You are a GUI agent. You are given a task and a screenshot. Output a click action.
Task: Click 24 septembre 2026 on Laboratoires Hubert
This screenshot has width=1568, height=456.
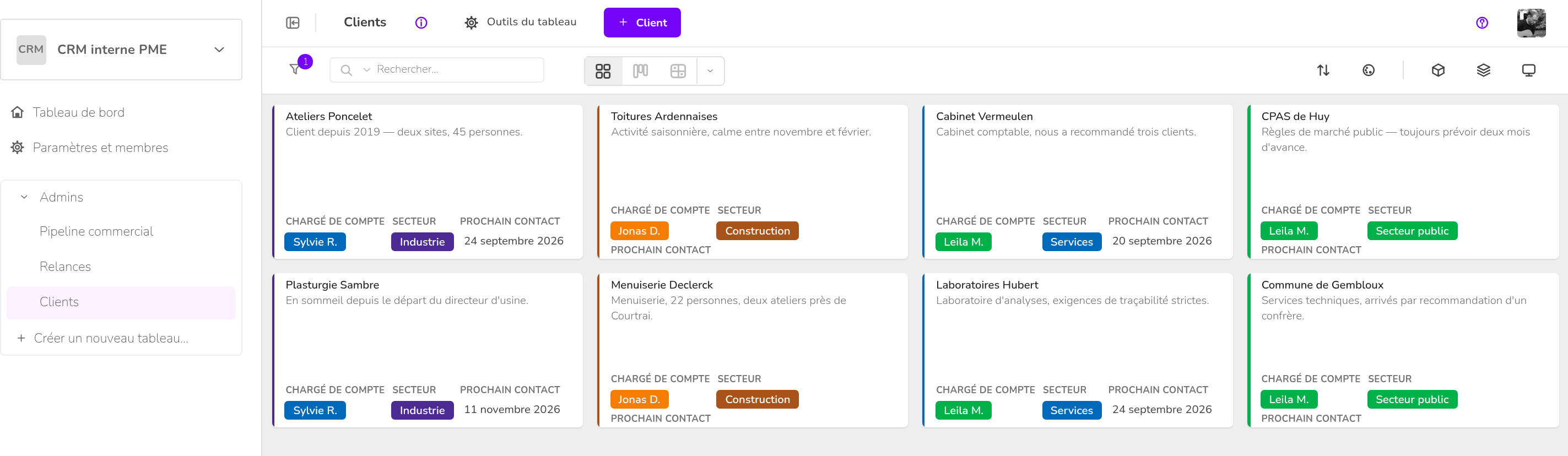1161,410
